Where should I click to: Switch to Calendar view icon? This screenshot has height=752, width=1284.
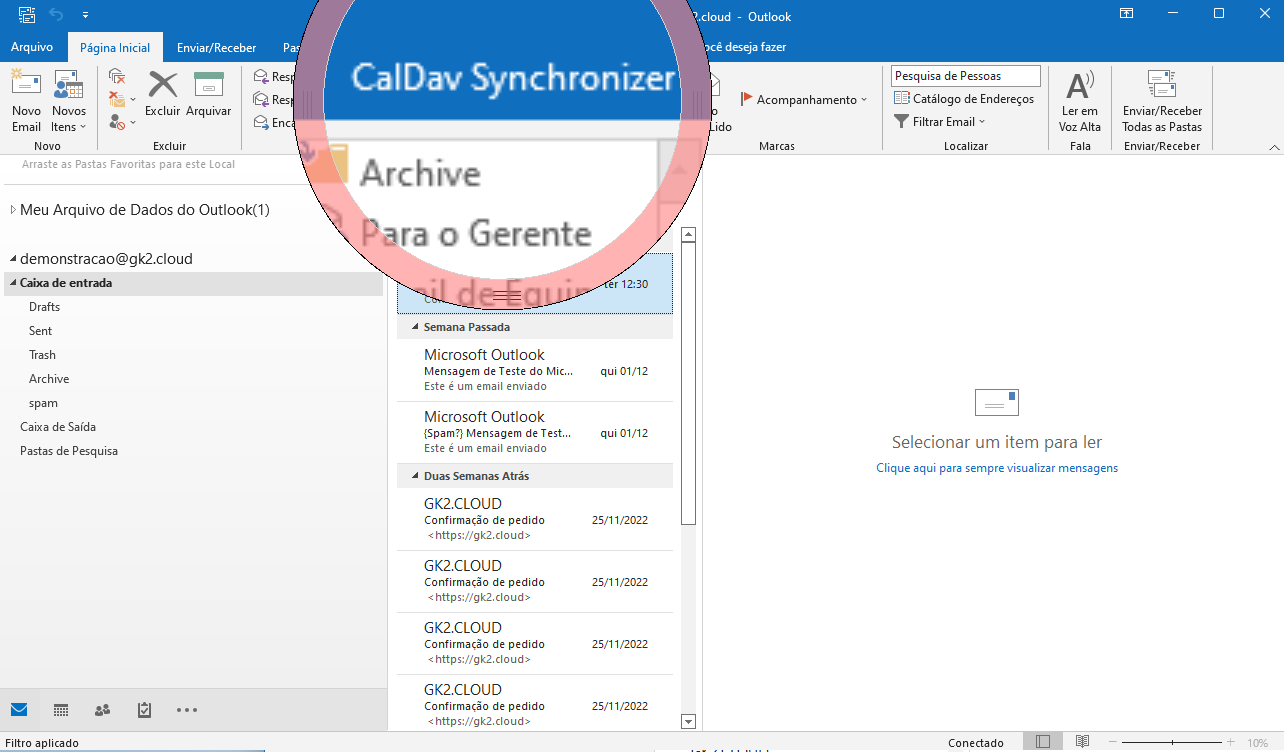(61, 710)
